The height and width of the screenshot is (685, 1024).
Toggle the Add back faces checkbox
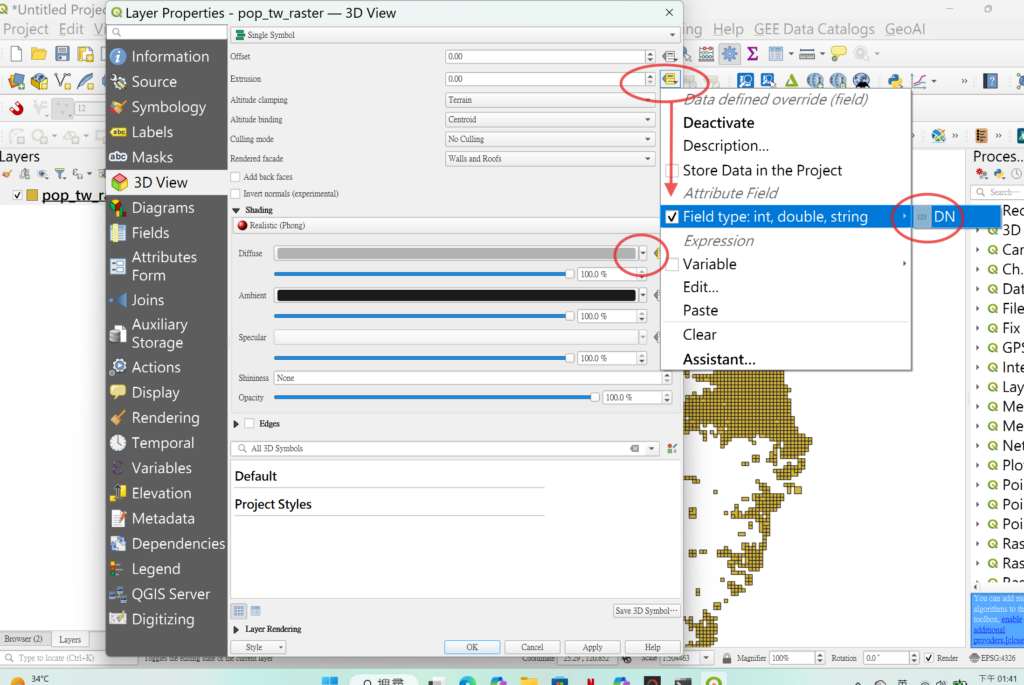[x=236, y=177]
